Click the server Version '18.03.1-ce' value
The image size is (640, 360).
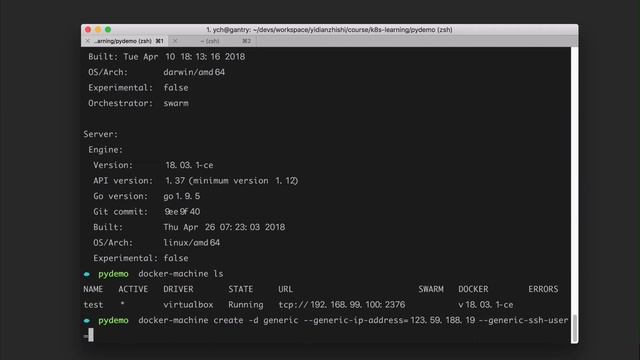click(x=189, y=165)
